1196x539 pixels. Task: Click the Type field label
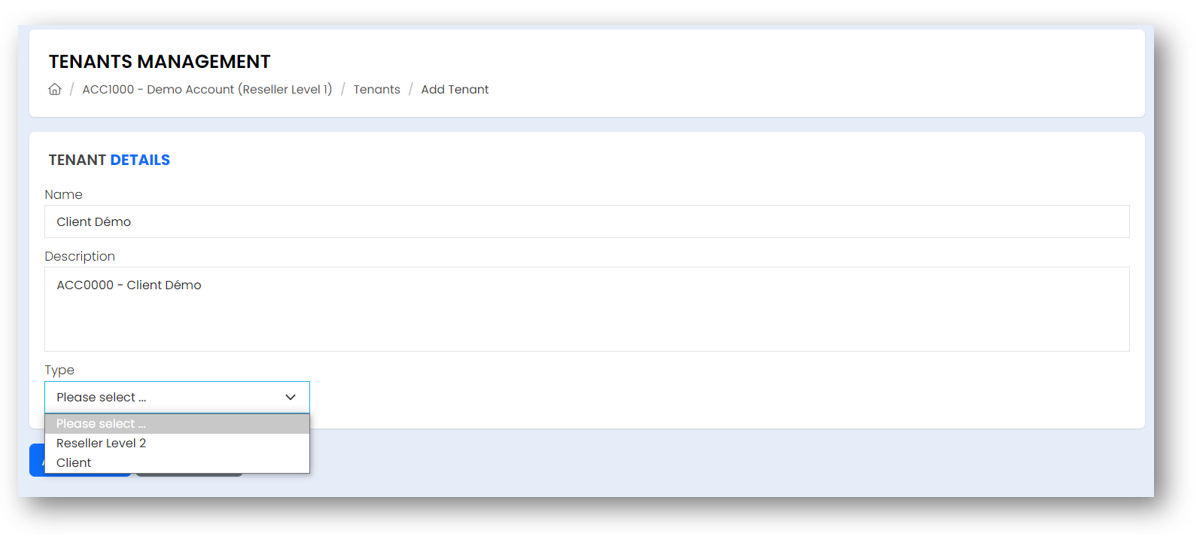59,370
